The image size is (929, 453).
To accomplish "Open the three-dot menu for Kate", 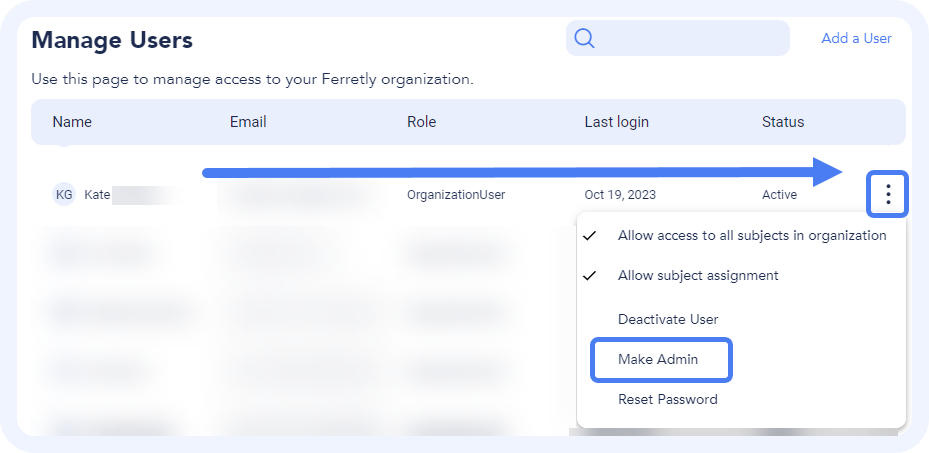I will click(x=888, y=194).
